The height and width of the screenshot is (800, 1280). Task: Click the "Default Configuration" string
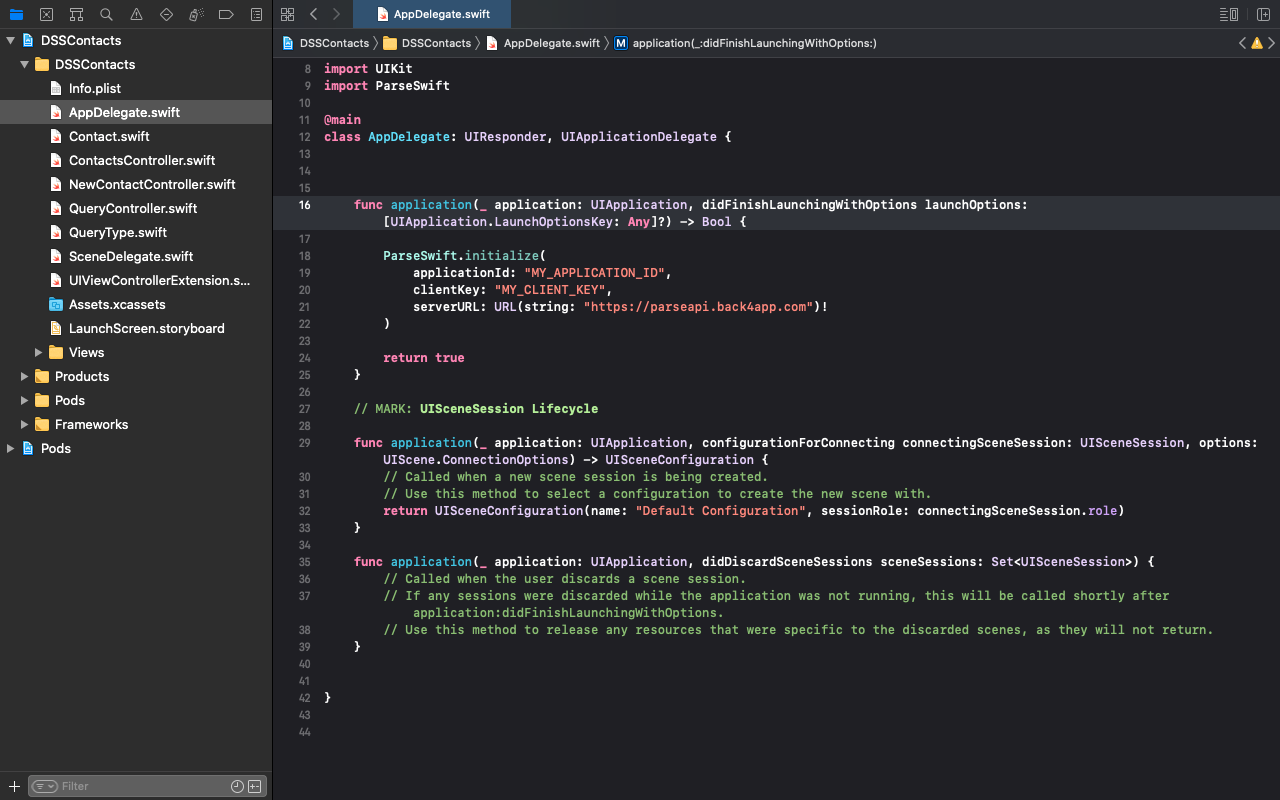[721, 511]
